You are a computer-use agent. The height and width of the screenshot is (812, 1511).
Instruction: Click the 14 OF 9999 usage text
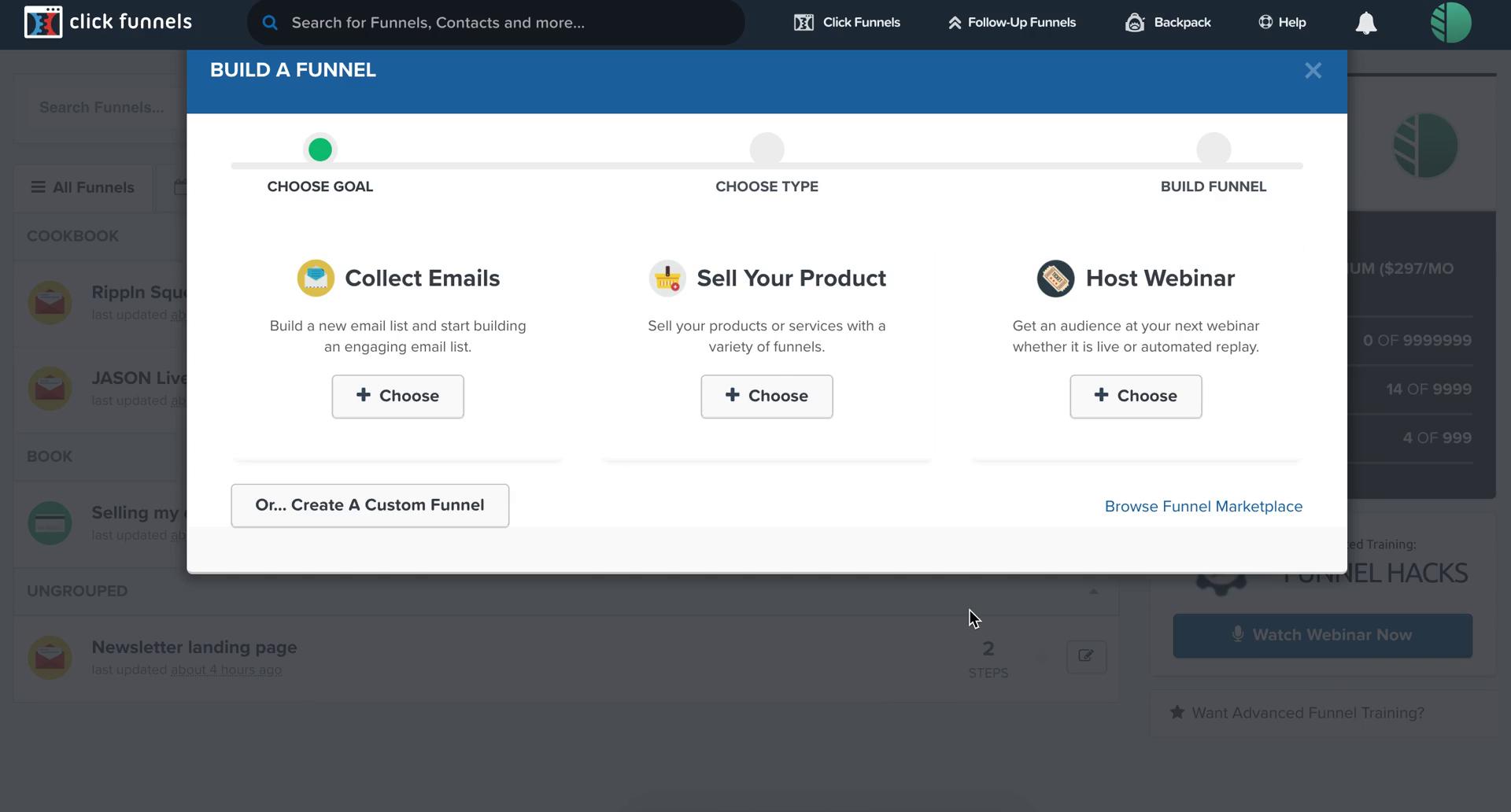pos(1429,389)
